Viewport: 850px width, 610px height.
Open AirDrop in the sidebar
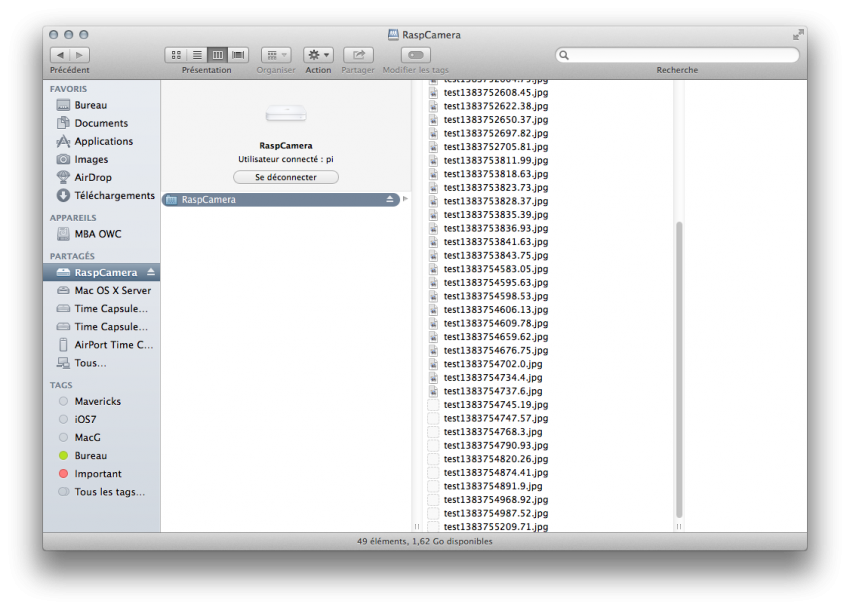(x=101, y=177)
